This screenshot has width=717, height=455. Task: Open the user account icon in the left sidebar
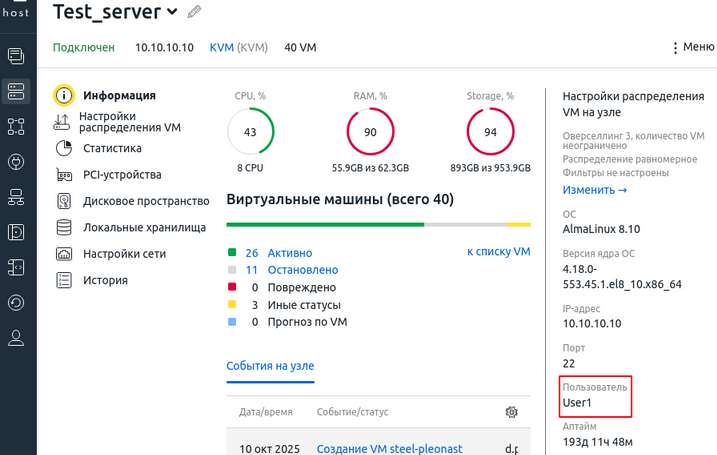pos(16,338)
